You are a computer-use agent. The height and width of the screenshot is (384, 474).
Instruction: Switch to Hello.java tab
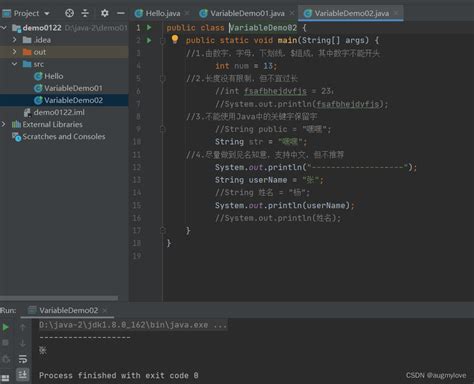tap(158, 13)
